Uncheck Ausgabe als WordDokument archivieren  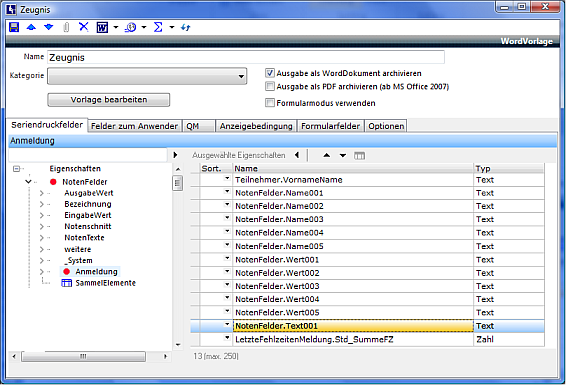[x=270, y=73]
